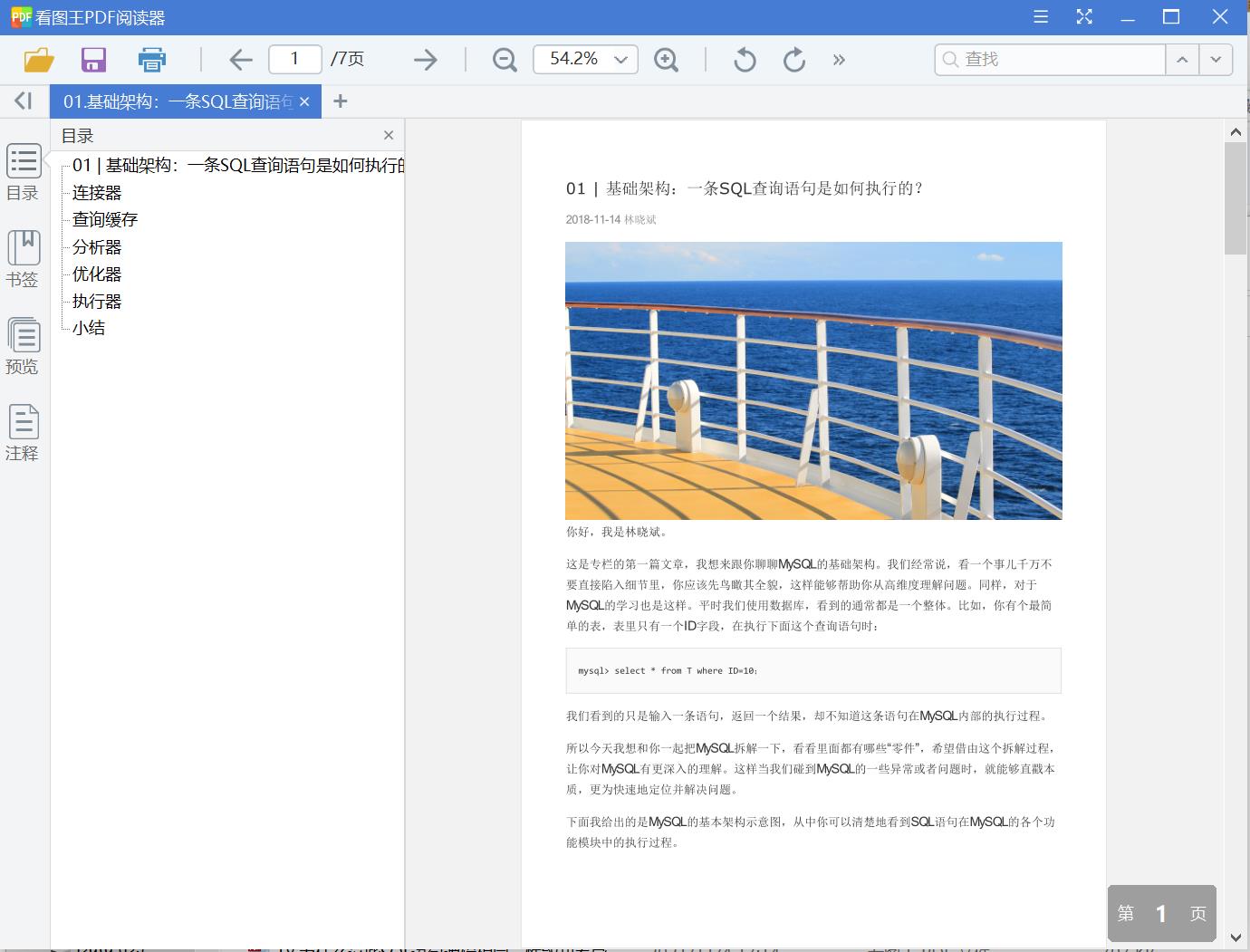Save the document with the save icon
The image size is (1250, 952).
[93, 59]
